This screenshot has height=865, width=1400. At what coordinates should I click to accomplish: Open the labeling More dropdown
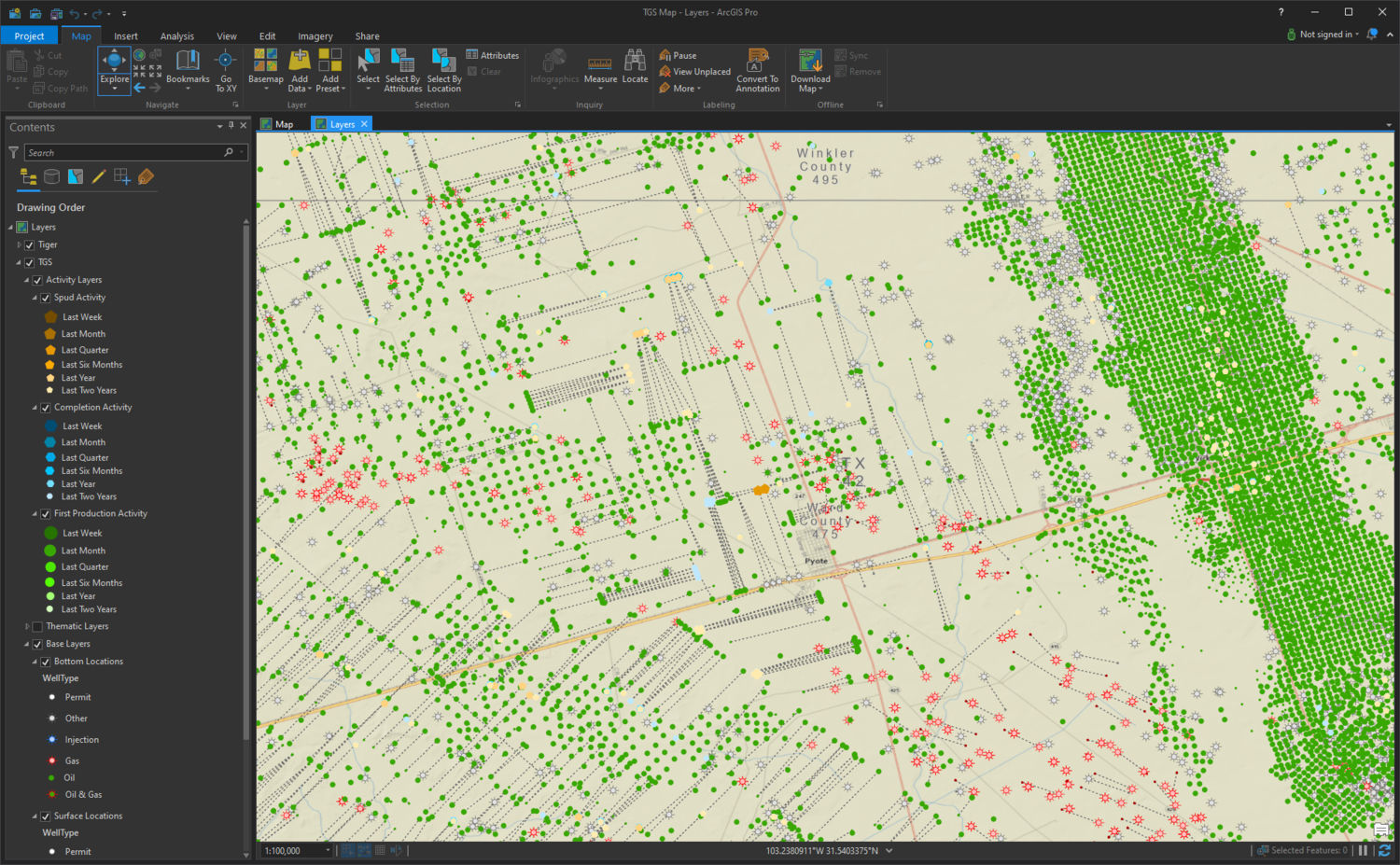[x=679, y=89]
